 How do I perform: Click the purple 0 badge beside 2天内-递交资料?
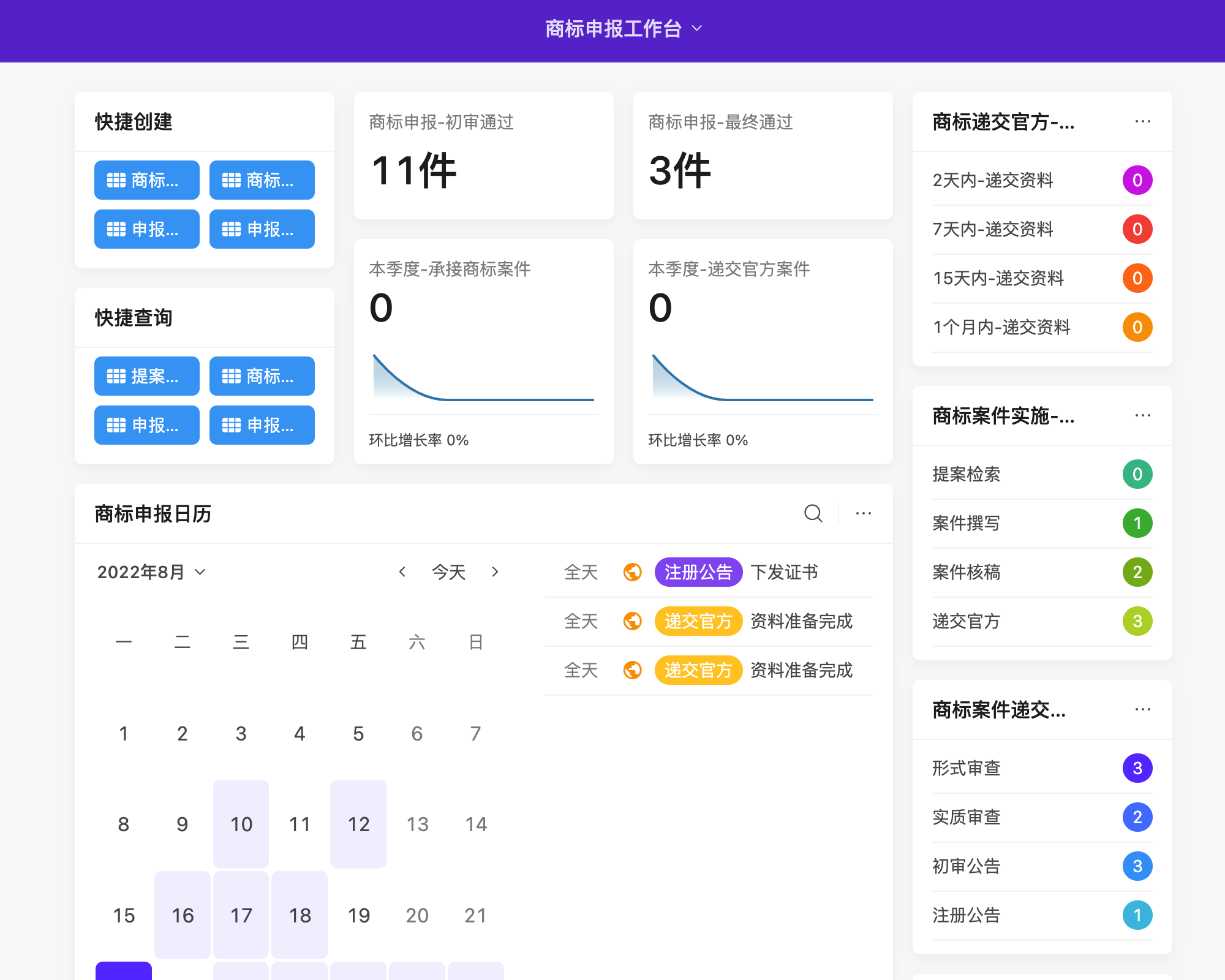click(1137, 180)
